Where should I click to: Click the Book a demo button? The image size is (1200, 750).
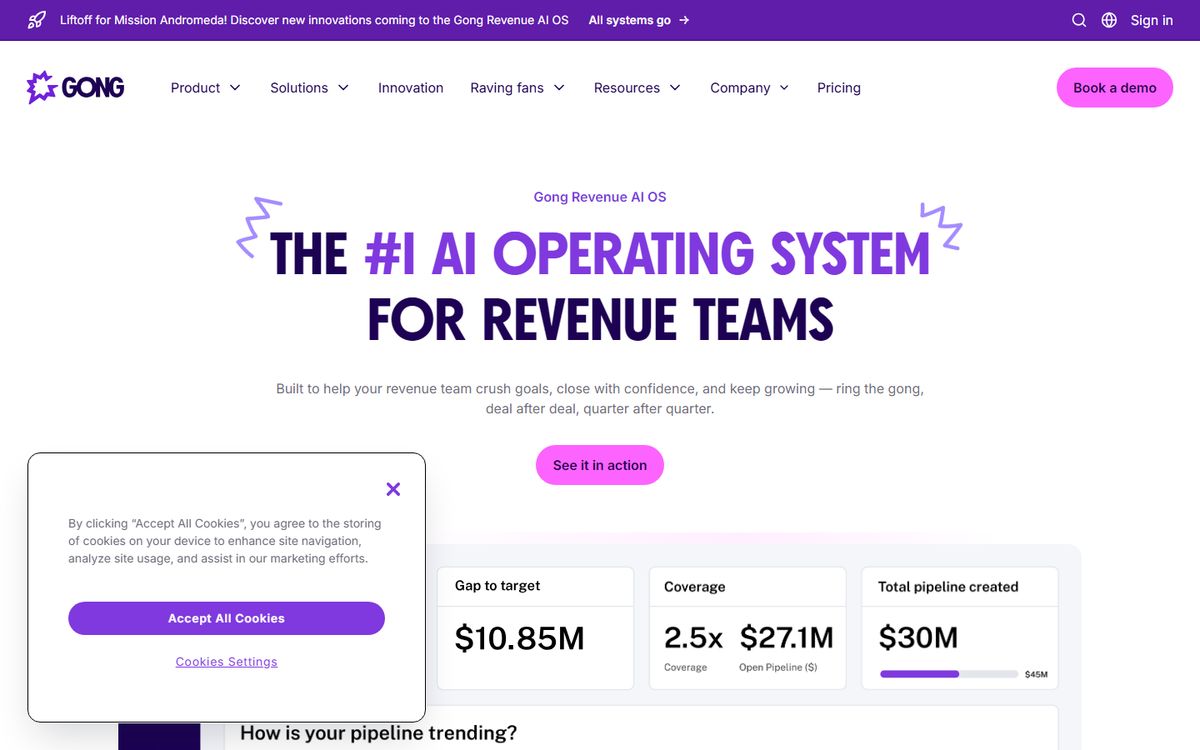(1114, 88)
